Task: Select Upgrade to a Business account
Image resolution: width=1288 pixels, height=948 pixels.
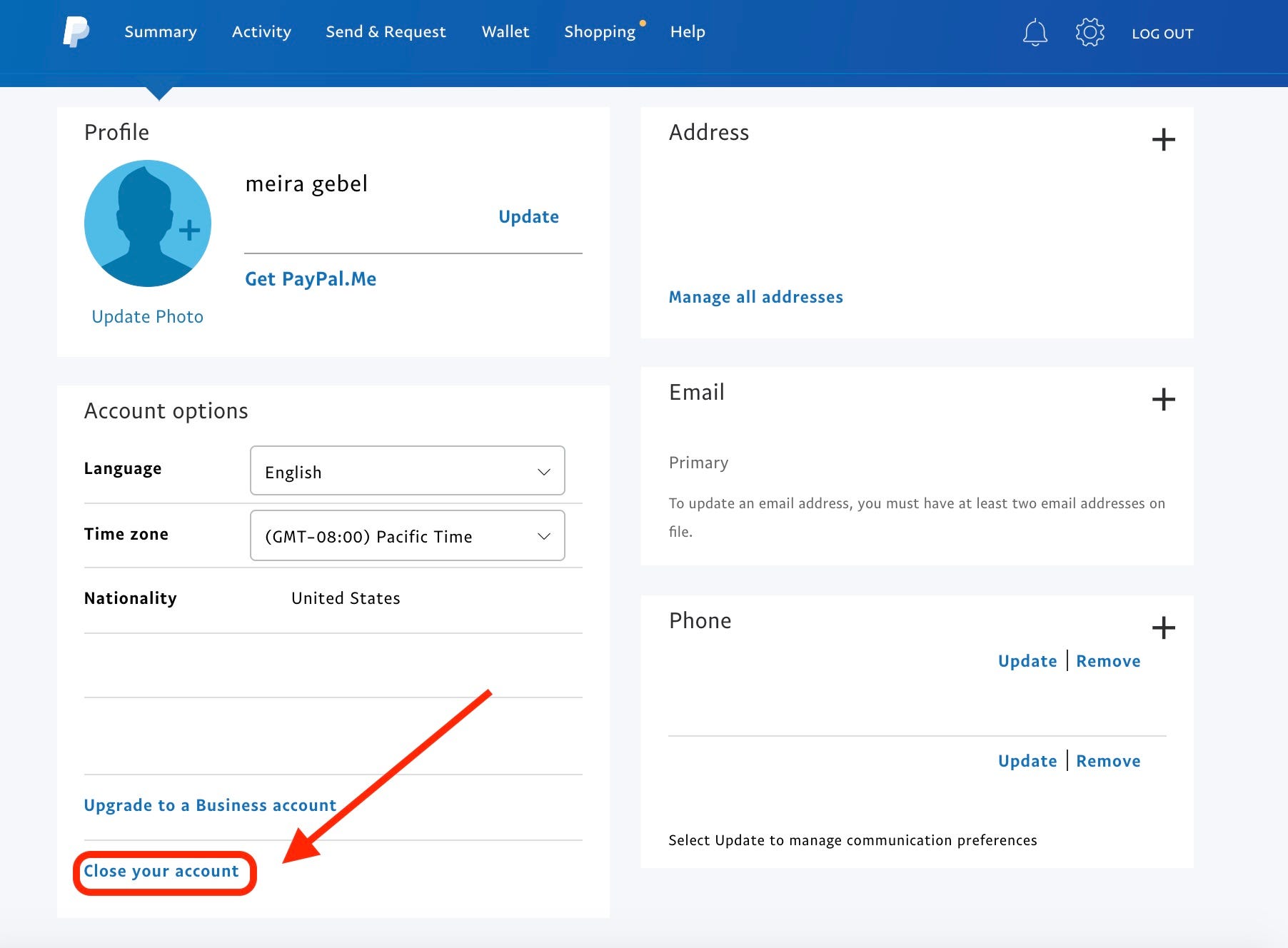Action: pos(210,805)
